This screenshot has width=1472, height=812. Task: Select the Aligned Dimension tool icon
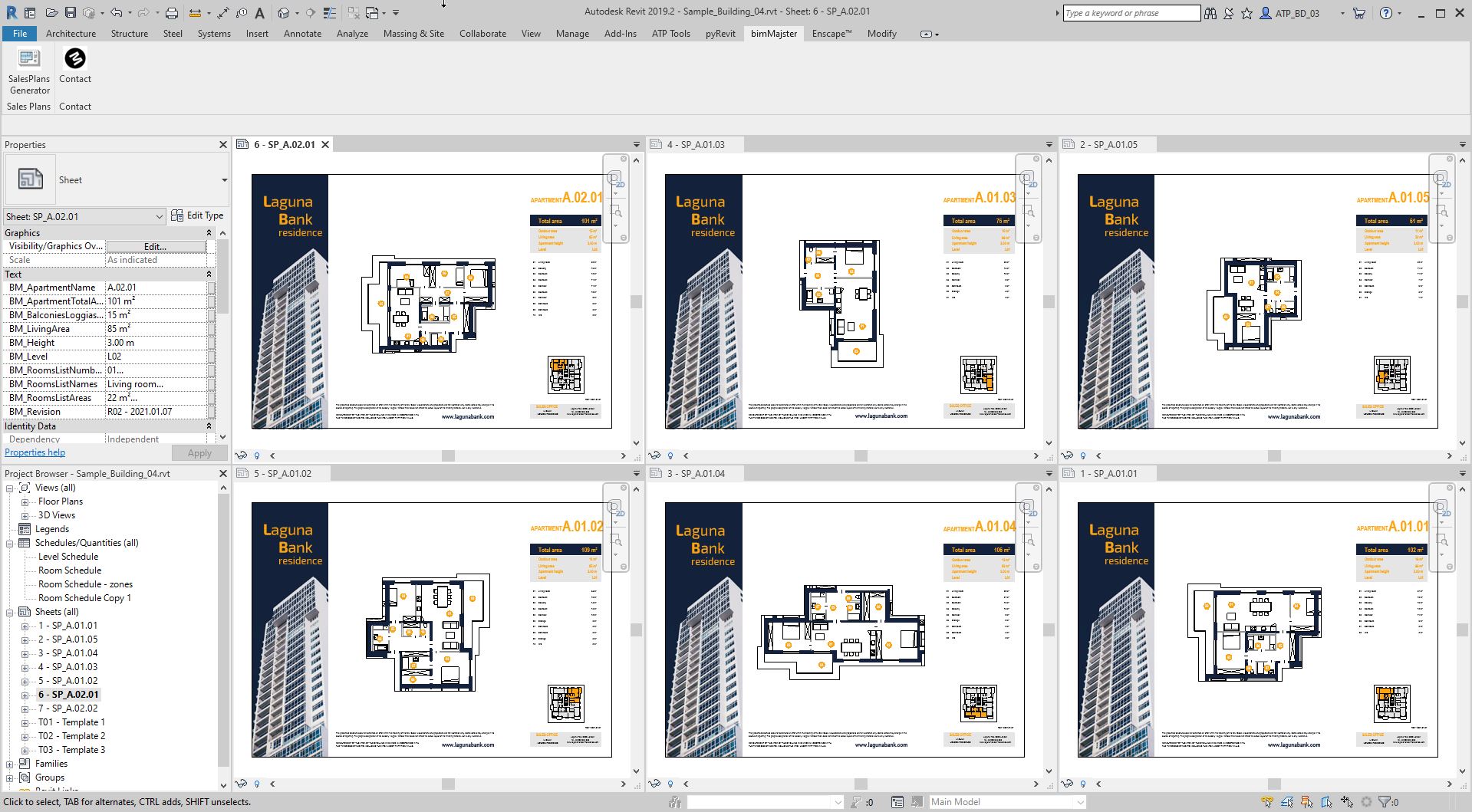click(222, 12)
